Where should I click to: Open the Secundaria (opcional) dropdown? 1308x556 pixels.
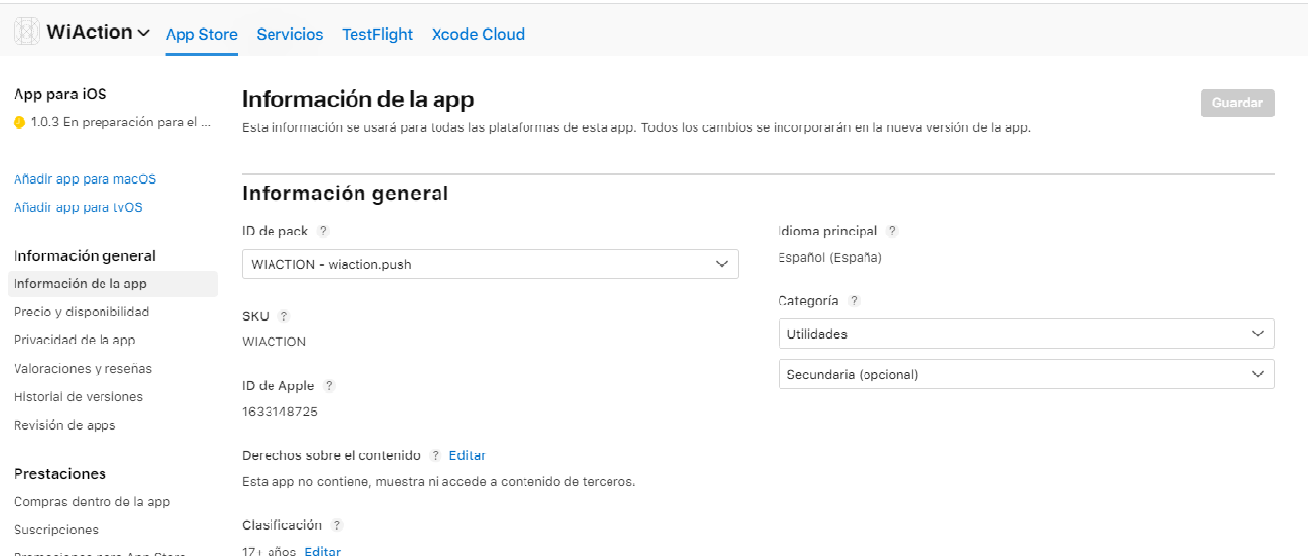click(1026, 374)
